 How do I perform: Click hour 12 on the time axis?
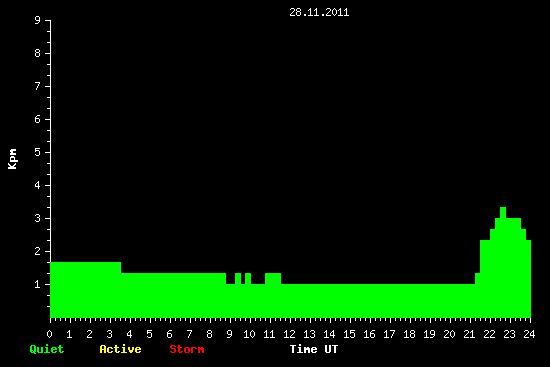(x=289, y=334)
